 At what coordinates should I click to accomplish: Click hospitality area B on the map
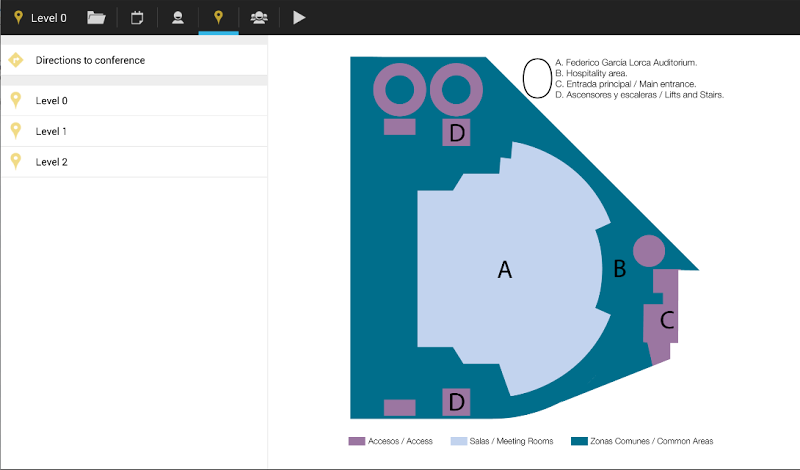[619, 268]
